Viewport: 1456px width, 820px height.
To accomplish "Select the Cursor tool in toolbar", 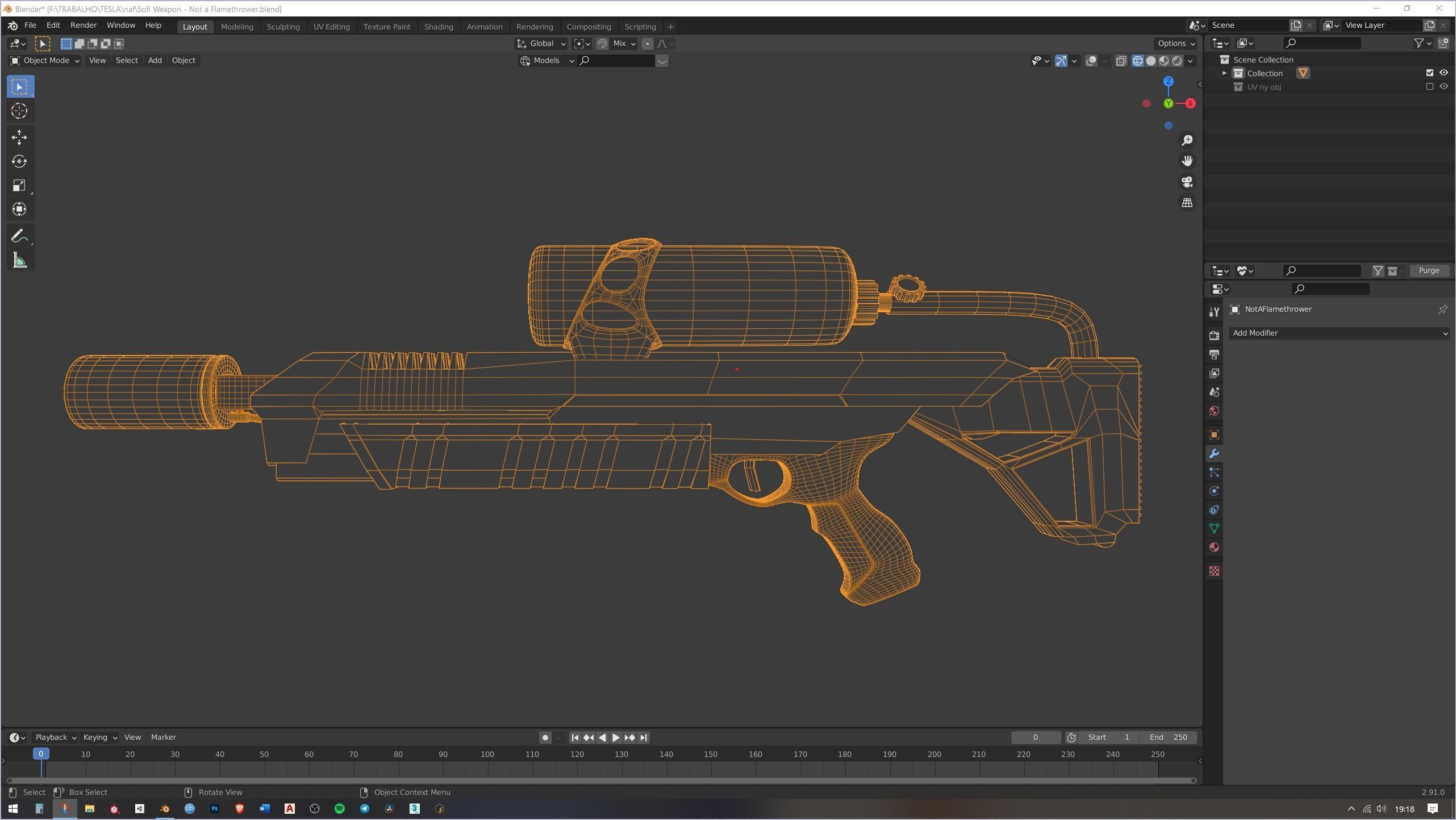I will point(19,111).
